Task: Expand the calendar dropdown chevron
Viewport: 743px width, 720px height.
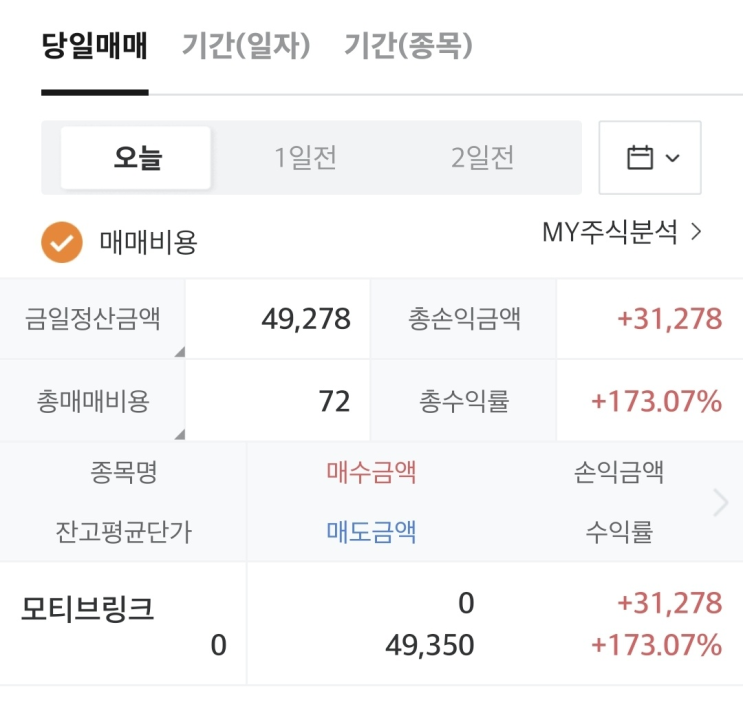Action: tap(673, 158)
